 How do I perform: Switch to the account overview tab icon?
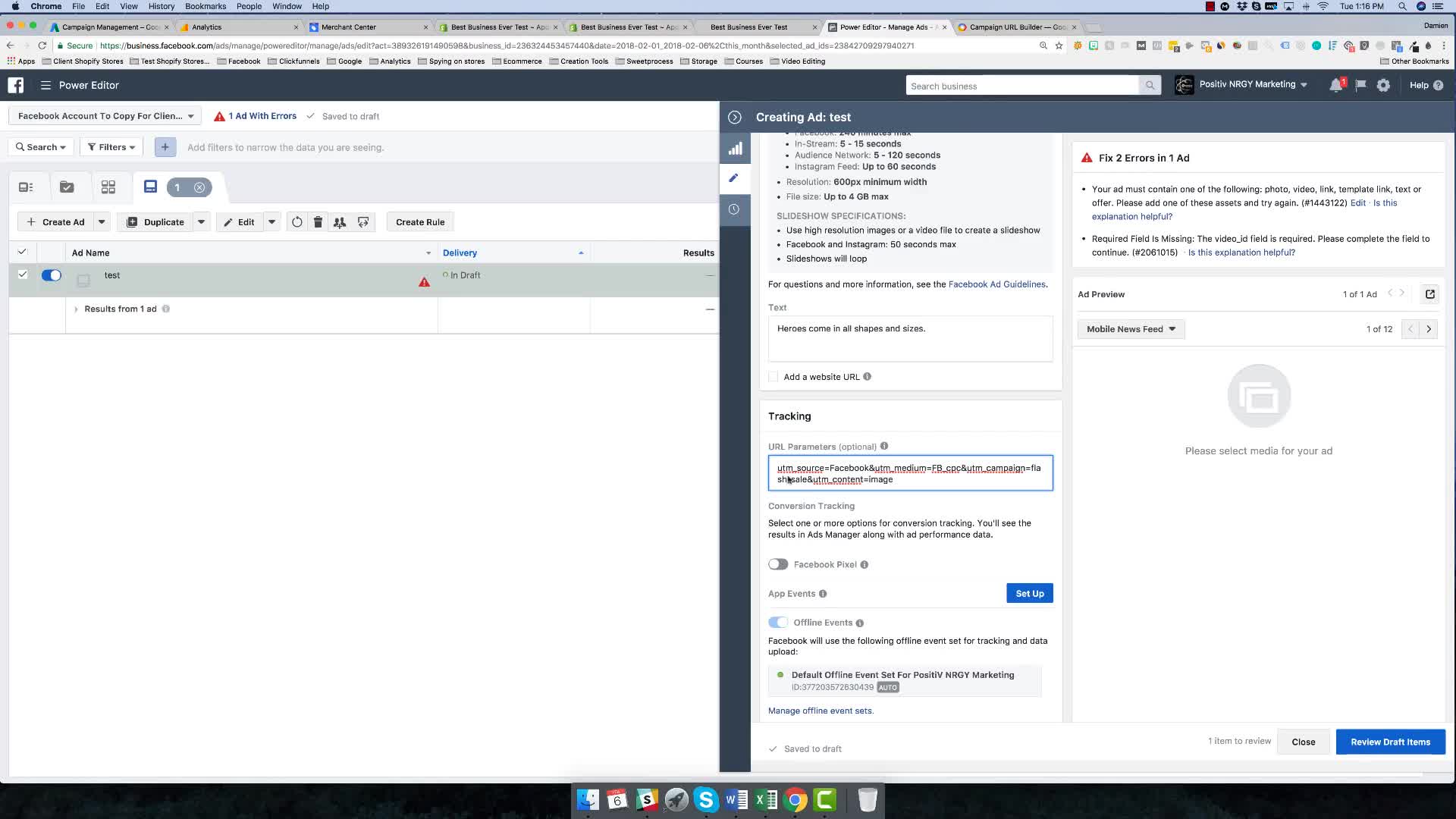pos(26,187)
